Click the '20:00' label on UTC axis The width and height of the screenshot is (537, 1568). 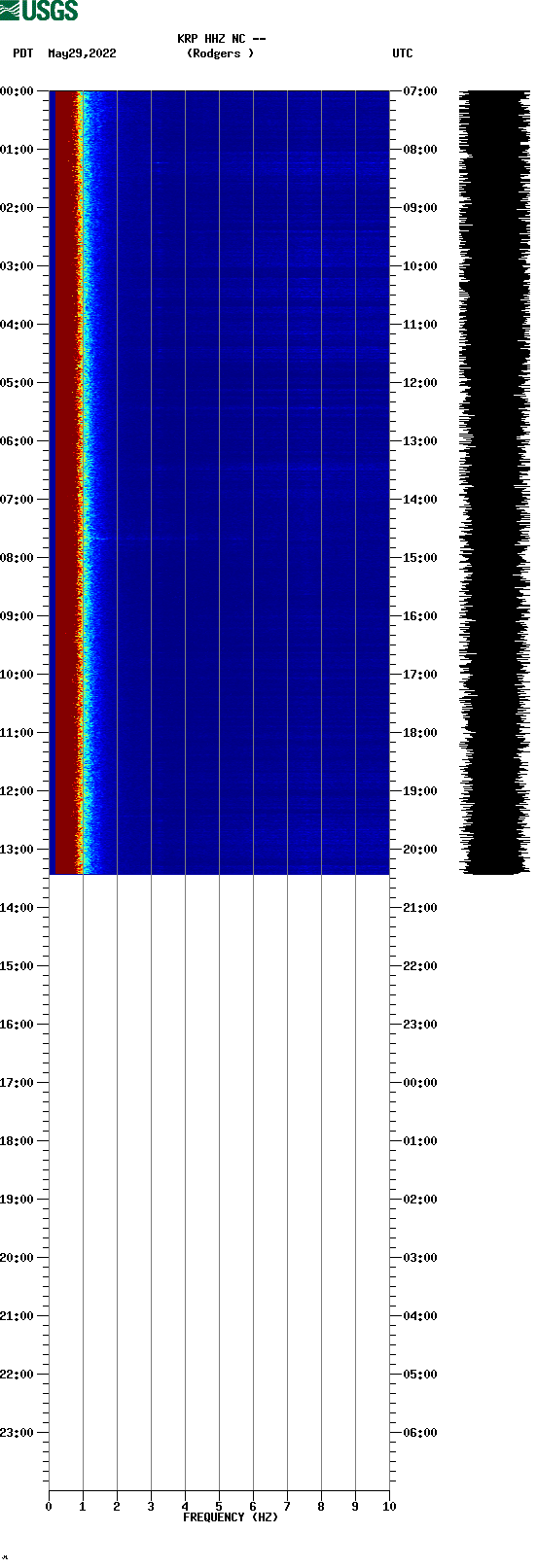[420, 850]
